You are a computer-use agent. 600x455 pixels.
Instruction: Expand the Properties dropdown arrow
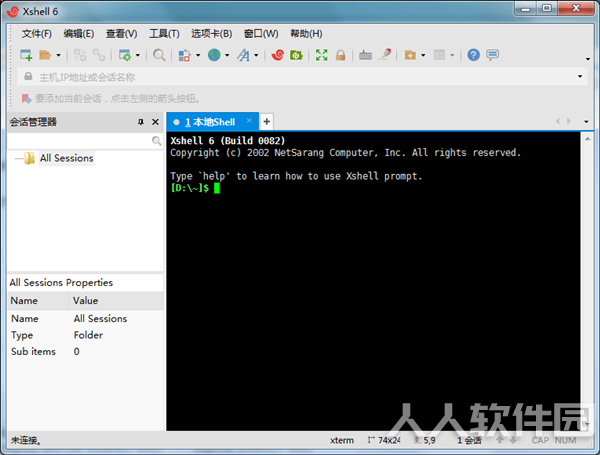pos(138,55)
